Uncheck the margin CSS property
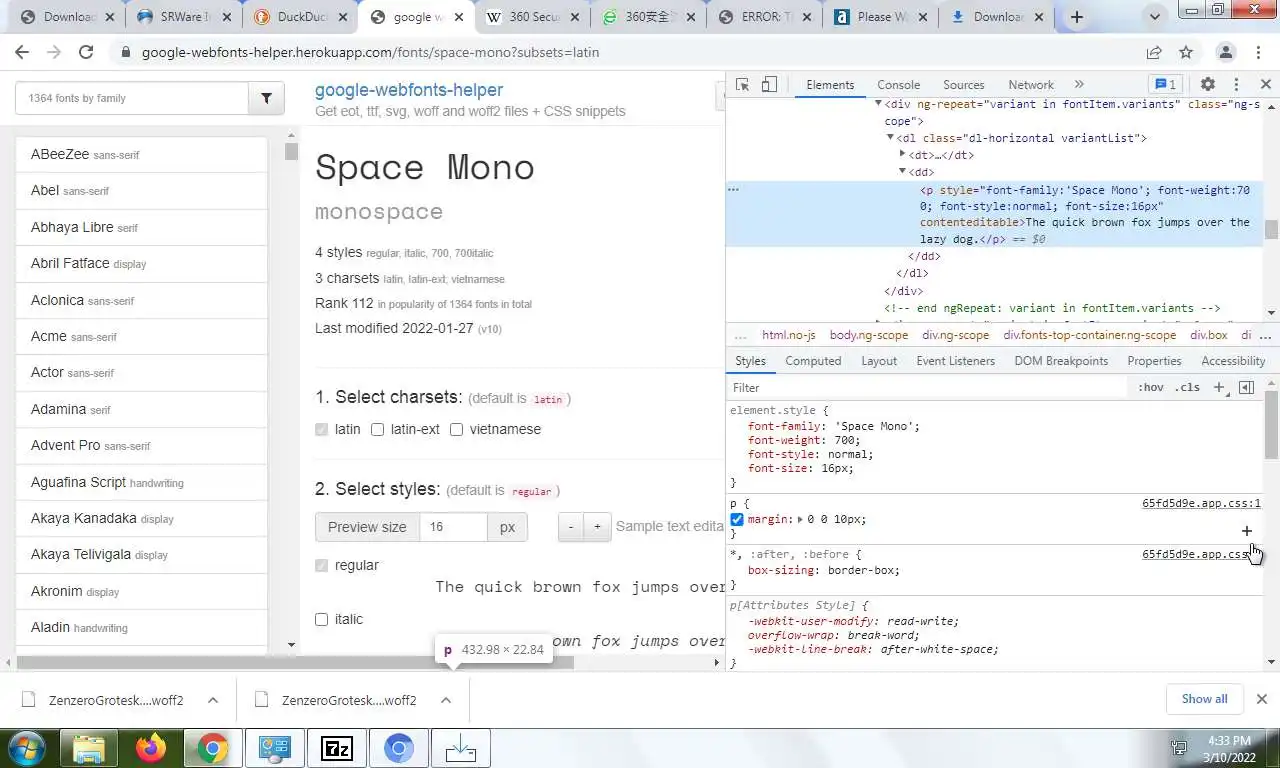Image resolution: width=1280 pixels, height=768 pixels. (737, 519)
